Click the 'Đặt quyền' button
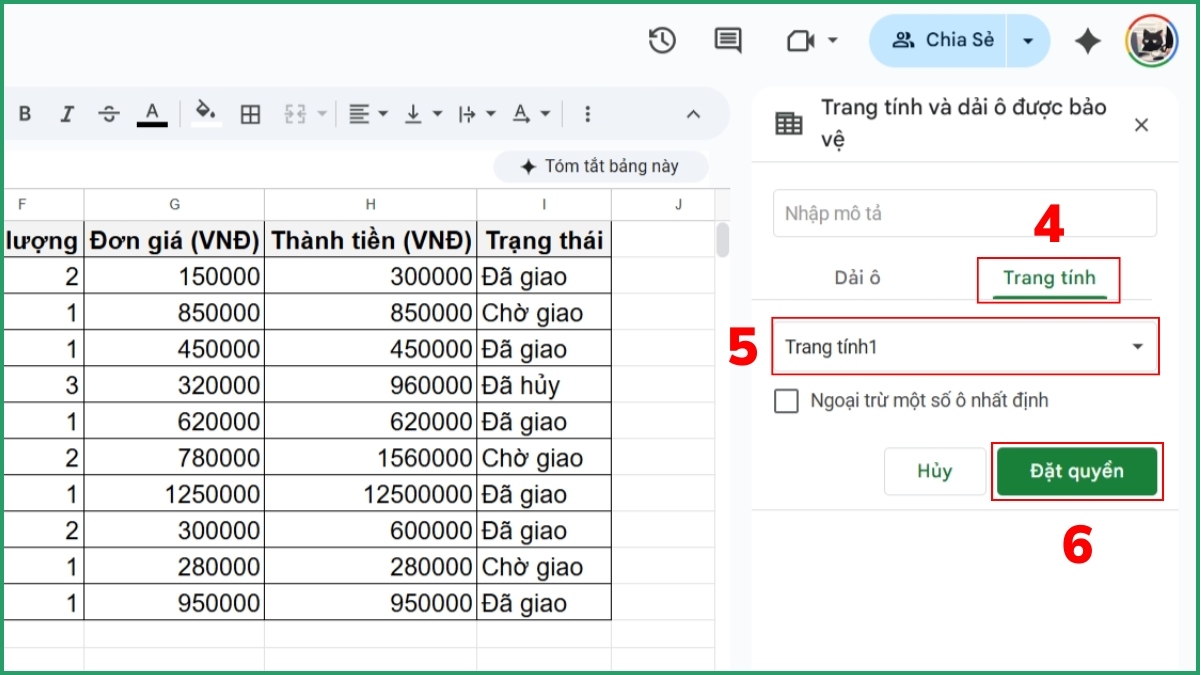Viewport: 1200px width, 675px height. (1077, 471)
